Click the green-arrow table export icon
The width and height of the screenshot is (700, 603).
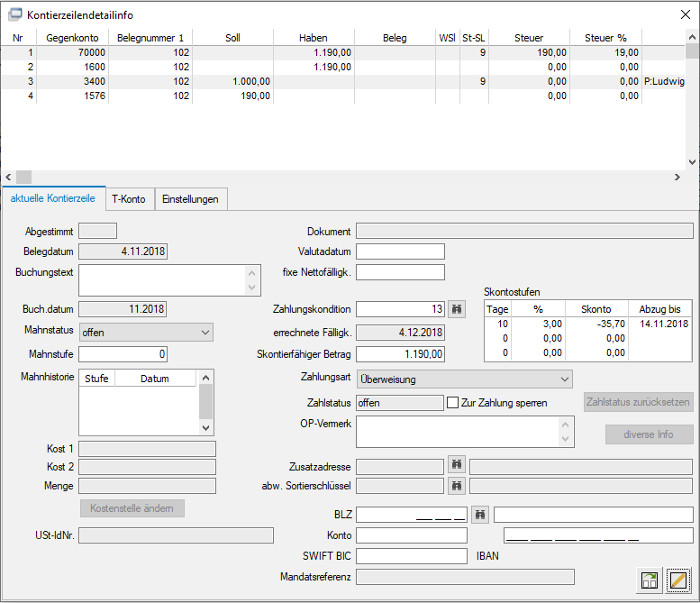tap(650, 580)
